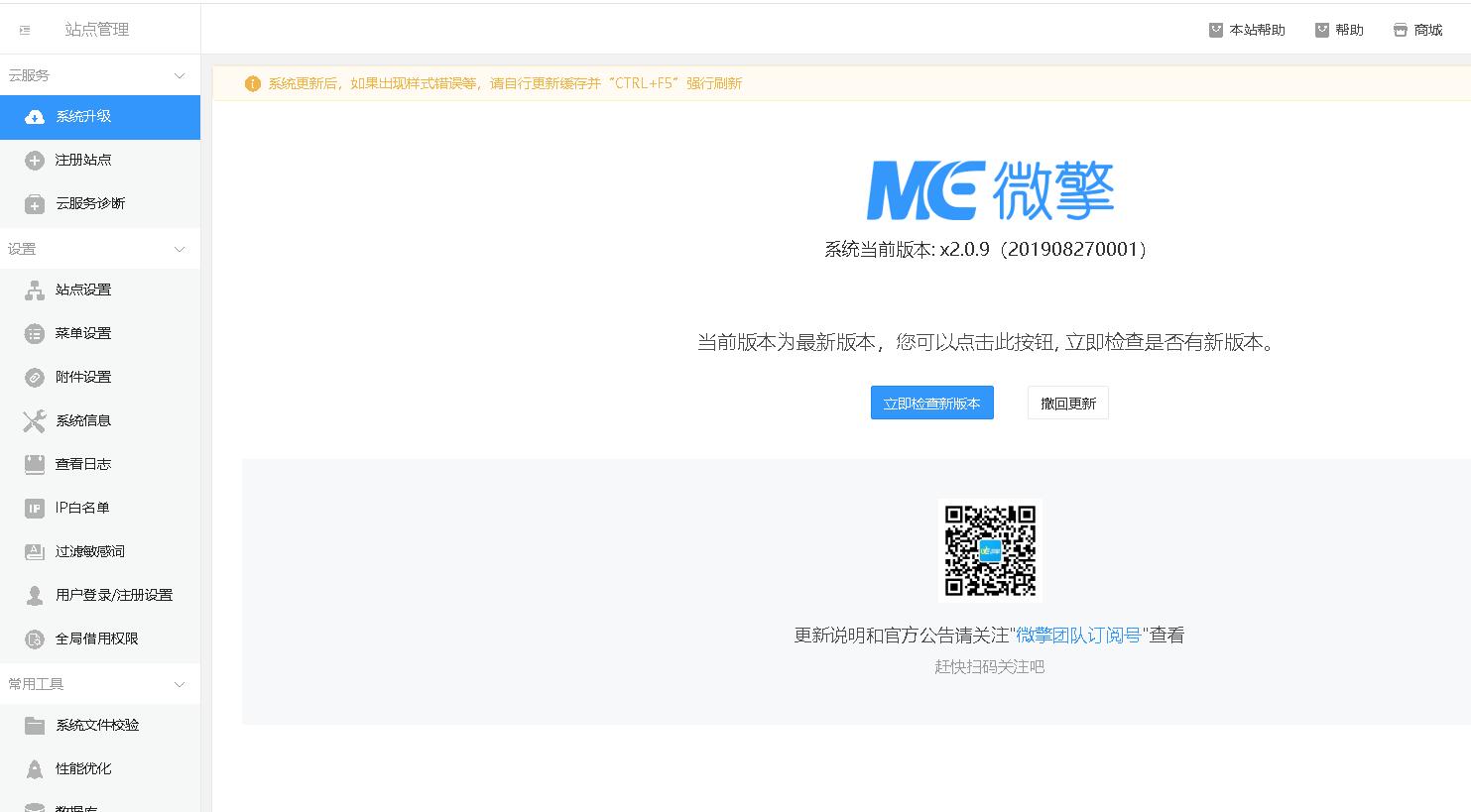
Task: Collapse the 设置 section chevron
Action: coord(180,249)
